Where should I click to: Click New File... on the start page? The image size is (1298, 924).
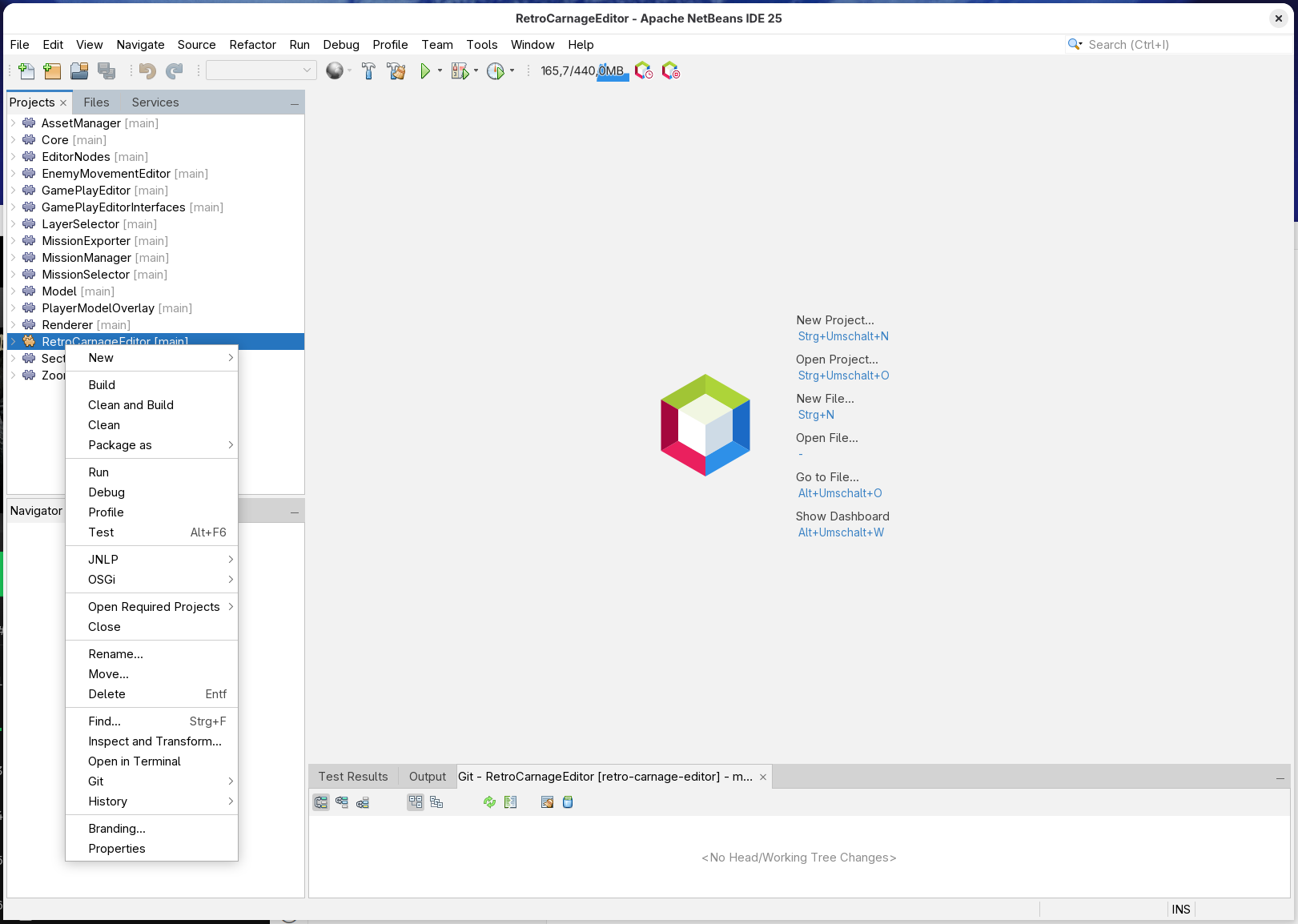point(825,399)
